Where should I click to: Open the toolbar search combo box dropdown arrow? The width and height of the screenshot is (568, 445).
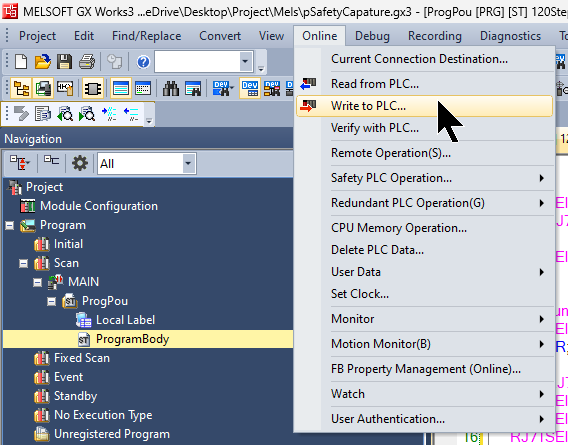[x=245, y=61]
